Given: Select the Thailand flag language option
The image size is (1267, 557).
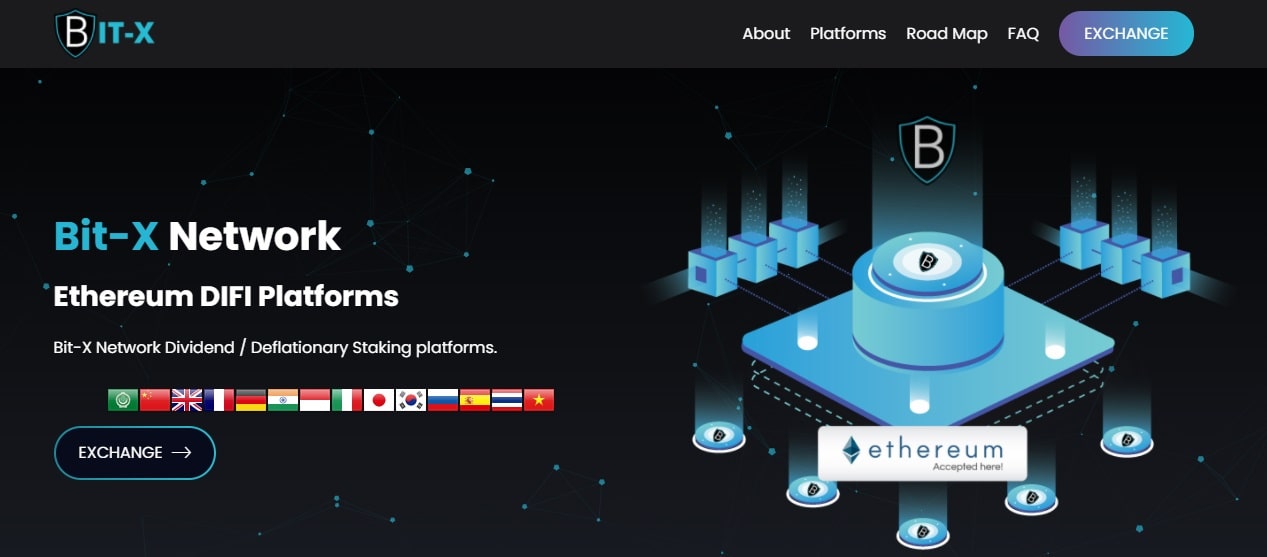Looking at the screenshot, I should [507, 400].
